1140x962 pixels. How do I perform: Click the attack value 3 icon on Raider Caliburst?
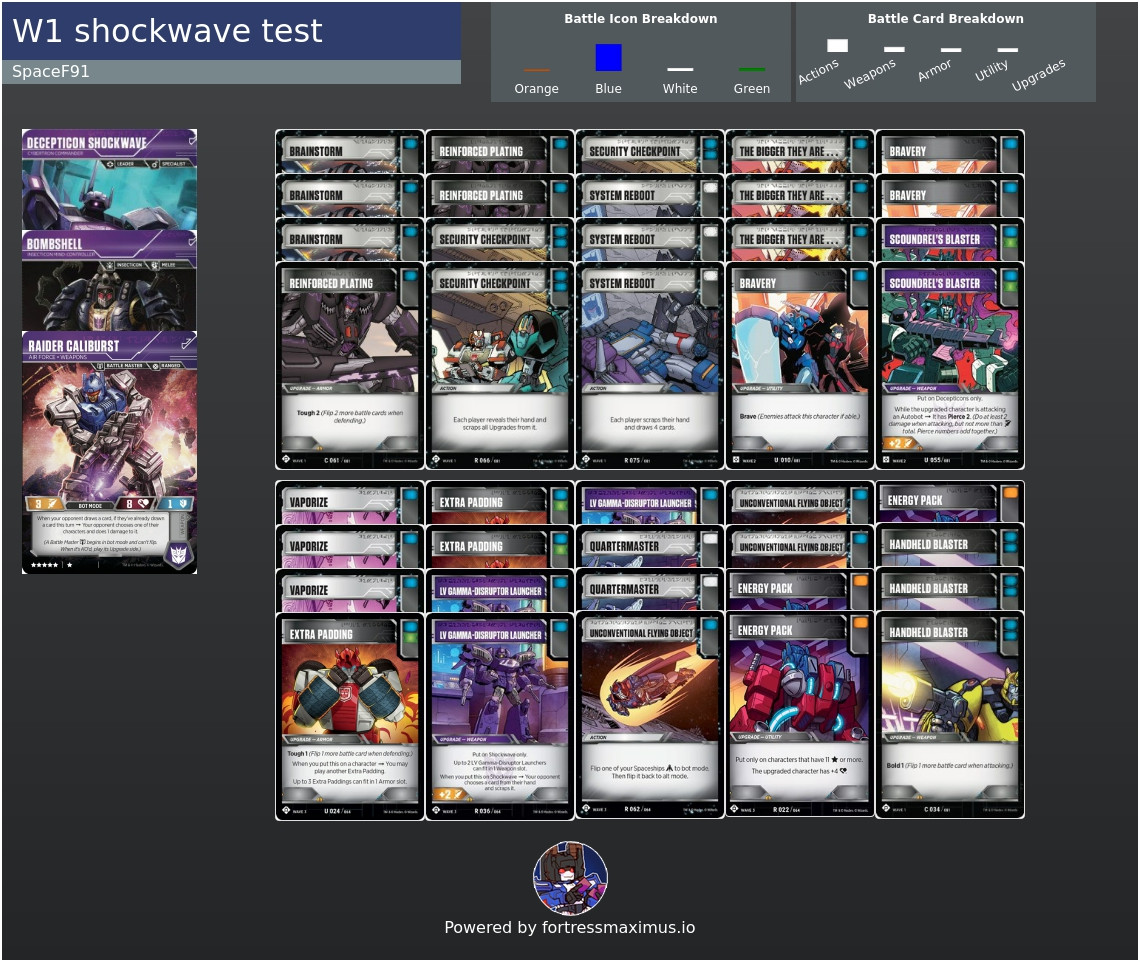tap(43, 503)
